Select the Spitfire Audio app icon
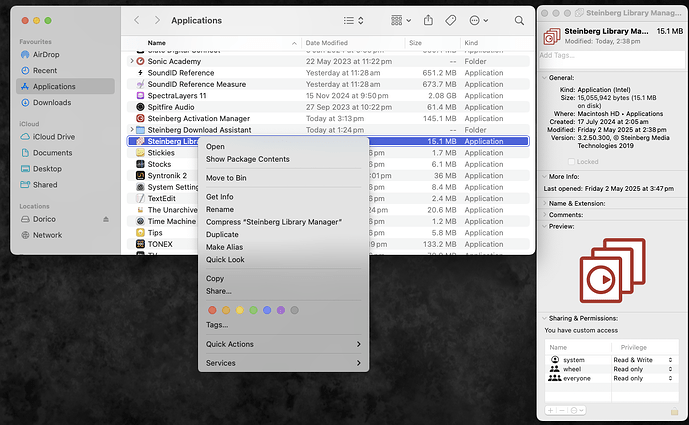This screenshot has height=425, width=689. 140,106
